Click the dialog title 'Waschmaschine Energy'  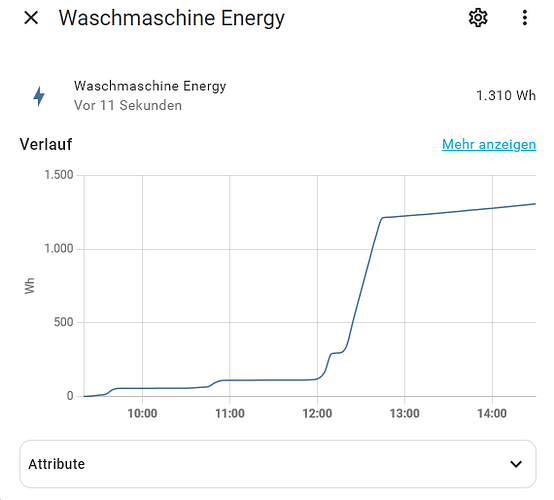coord(172,18)
